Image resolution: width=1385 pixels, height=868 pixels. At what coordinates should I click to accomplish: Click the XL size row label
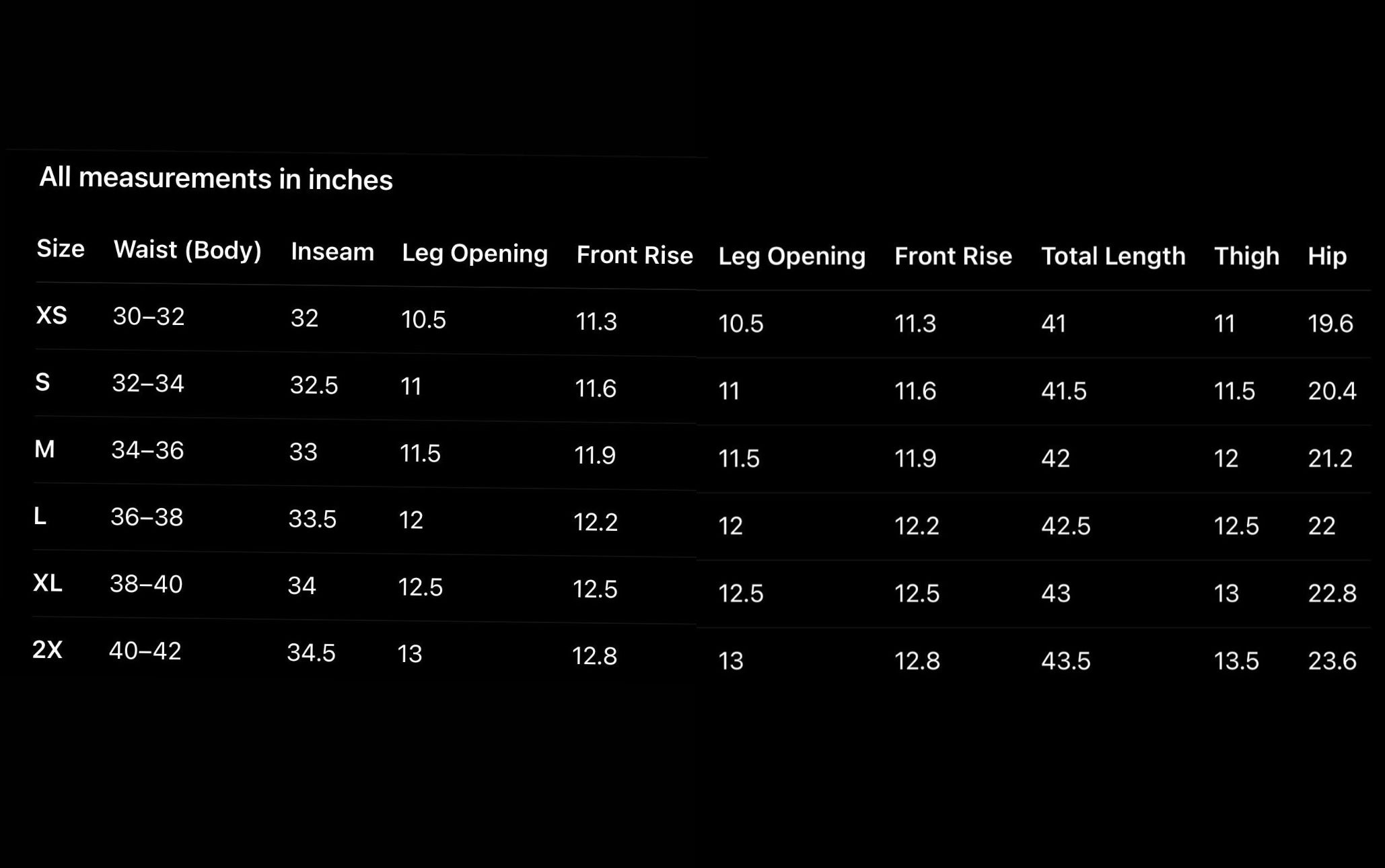tap(48, 583)
